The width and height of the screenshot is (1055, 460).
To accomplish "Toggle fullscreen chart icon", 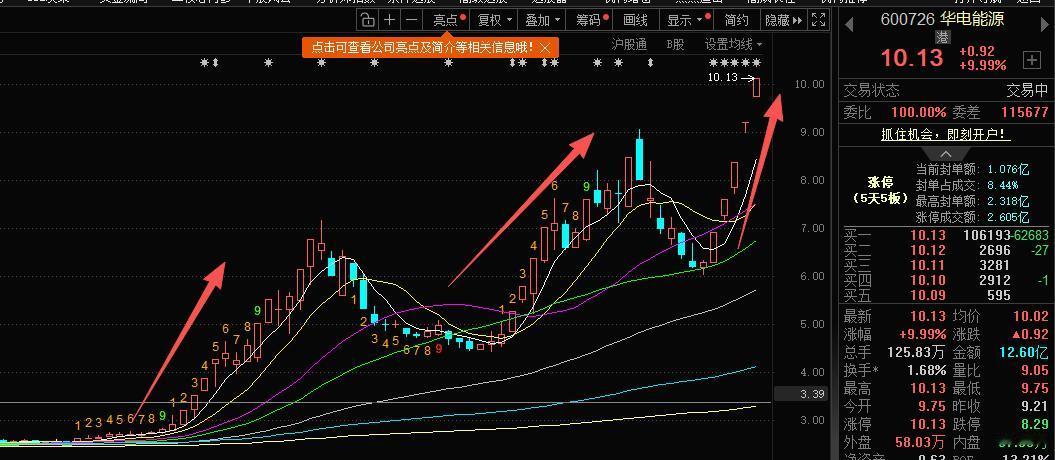I will coord(818,20).
